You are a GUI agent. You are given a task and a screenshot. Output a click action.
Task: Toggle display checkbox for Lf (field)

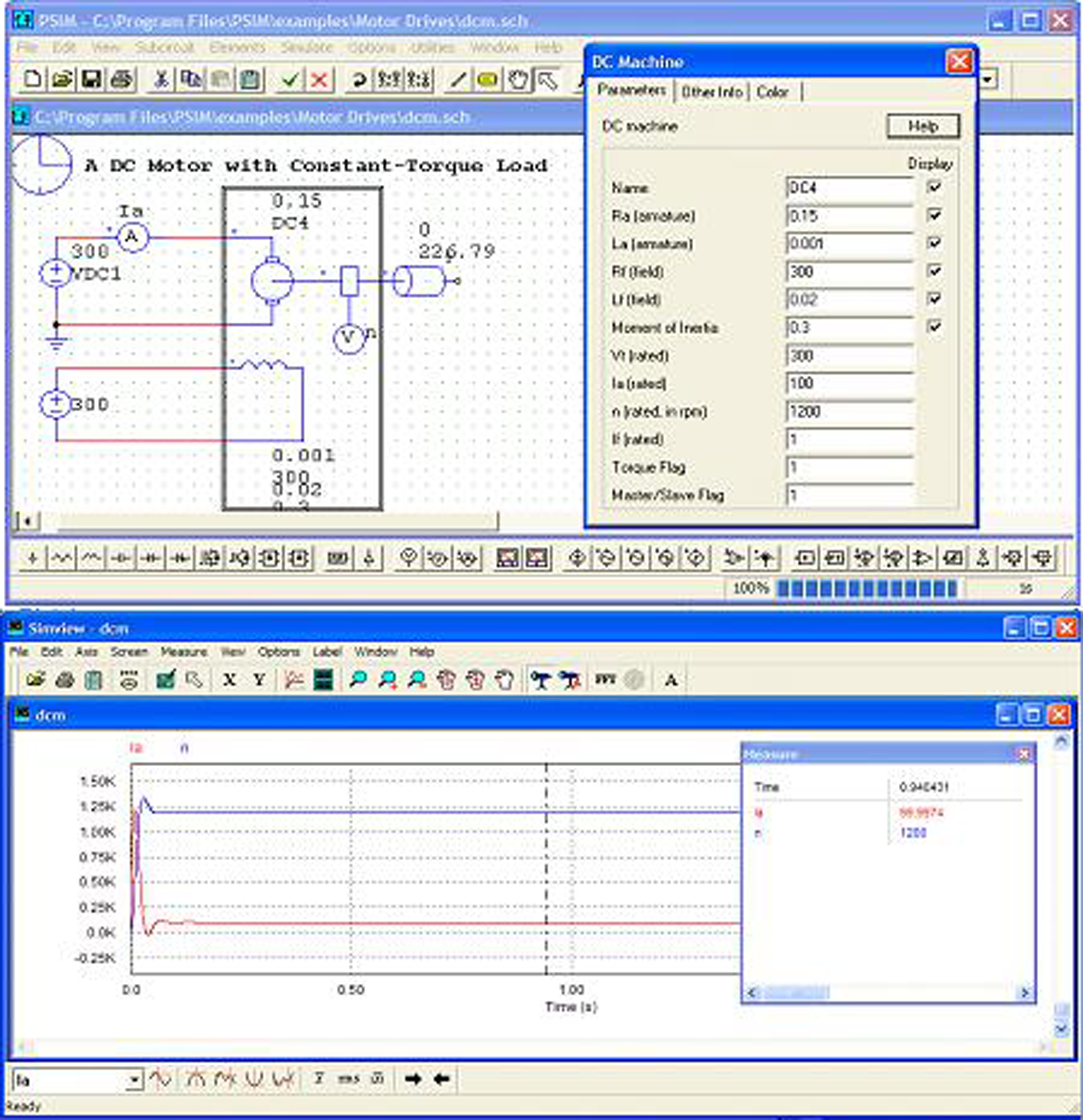pyautogui.click(x=934, y=298)
